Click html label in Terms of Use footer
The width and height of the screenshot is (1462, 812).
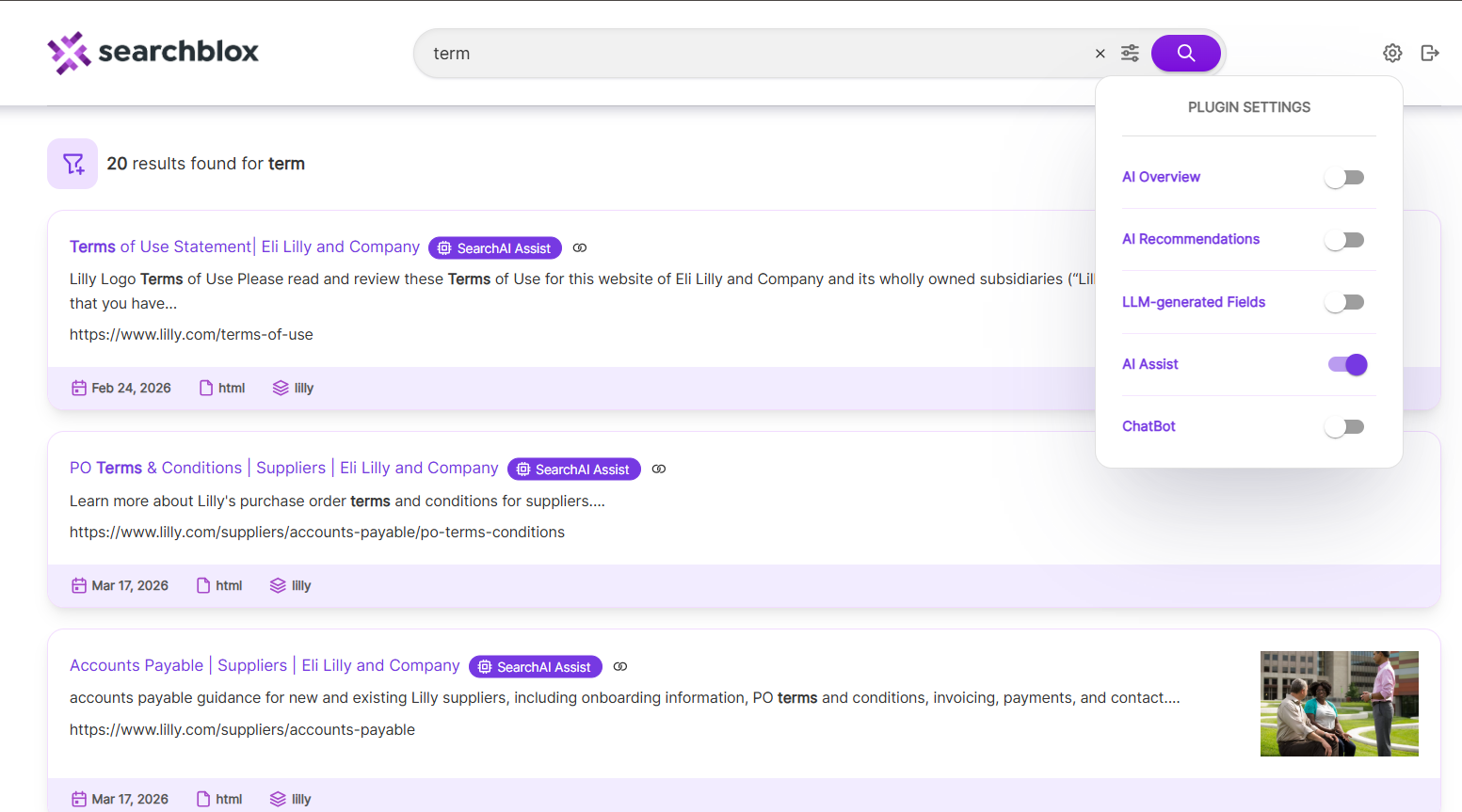[232, 388]
